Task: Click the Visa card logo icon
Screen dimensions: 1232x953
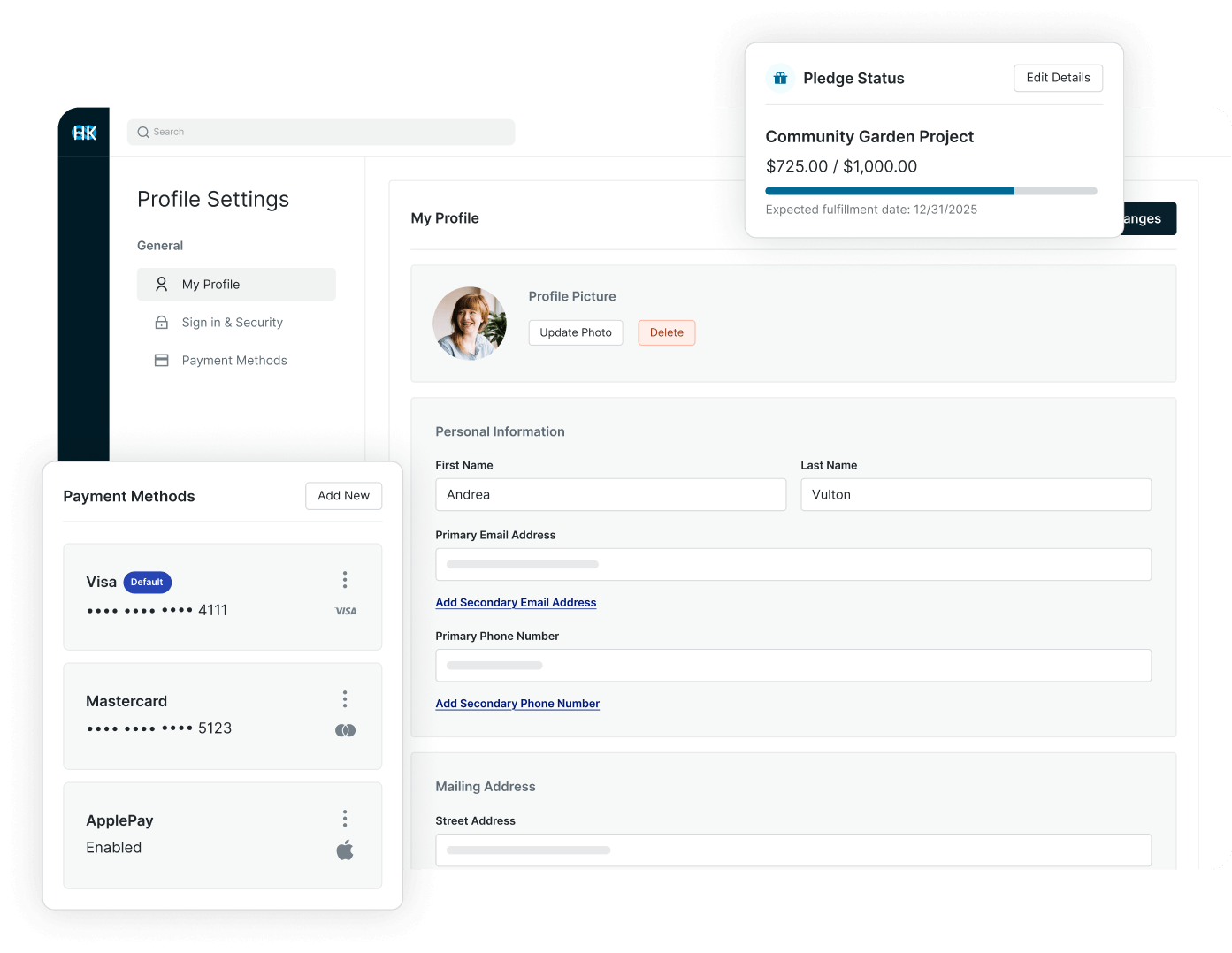Action: [x=346, y=611]
